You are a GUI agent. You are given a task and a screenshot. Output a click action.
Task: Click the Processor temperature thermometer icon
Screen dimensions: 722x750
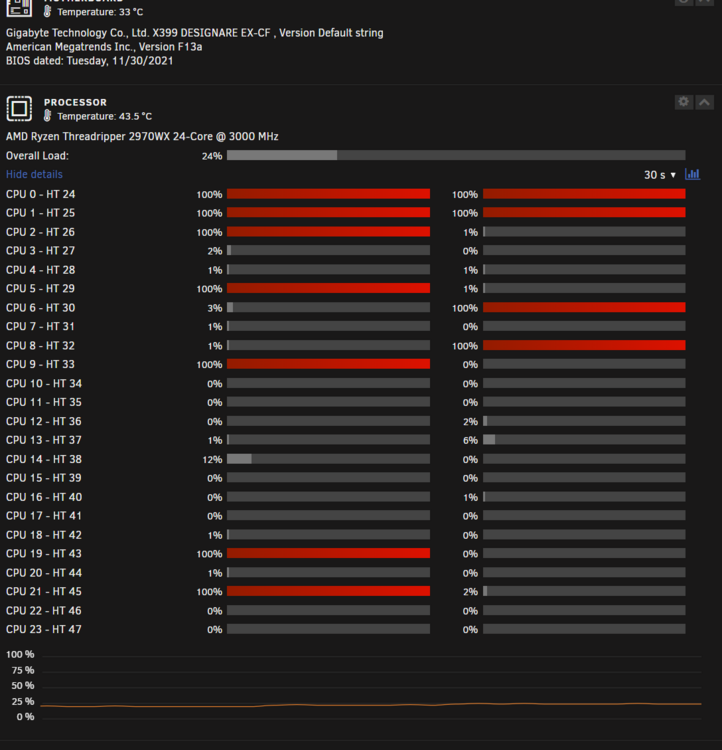tap(47, 116)
